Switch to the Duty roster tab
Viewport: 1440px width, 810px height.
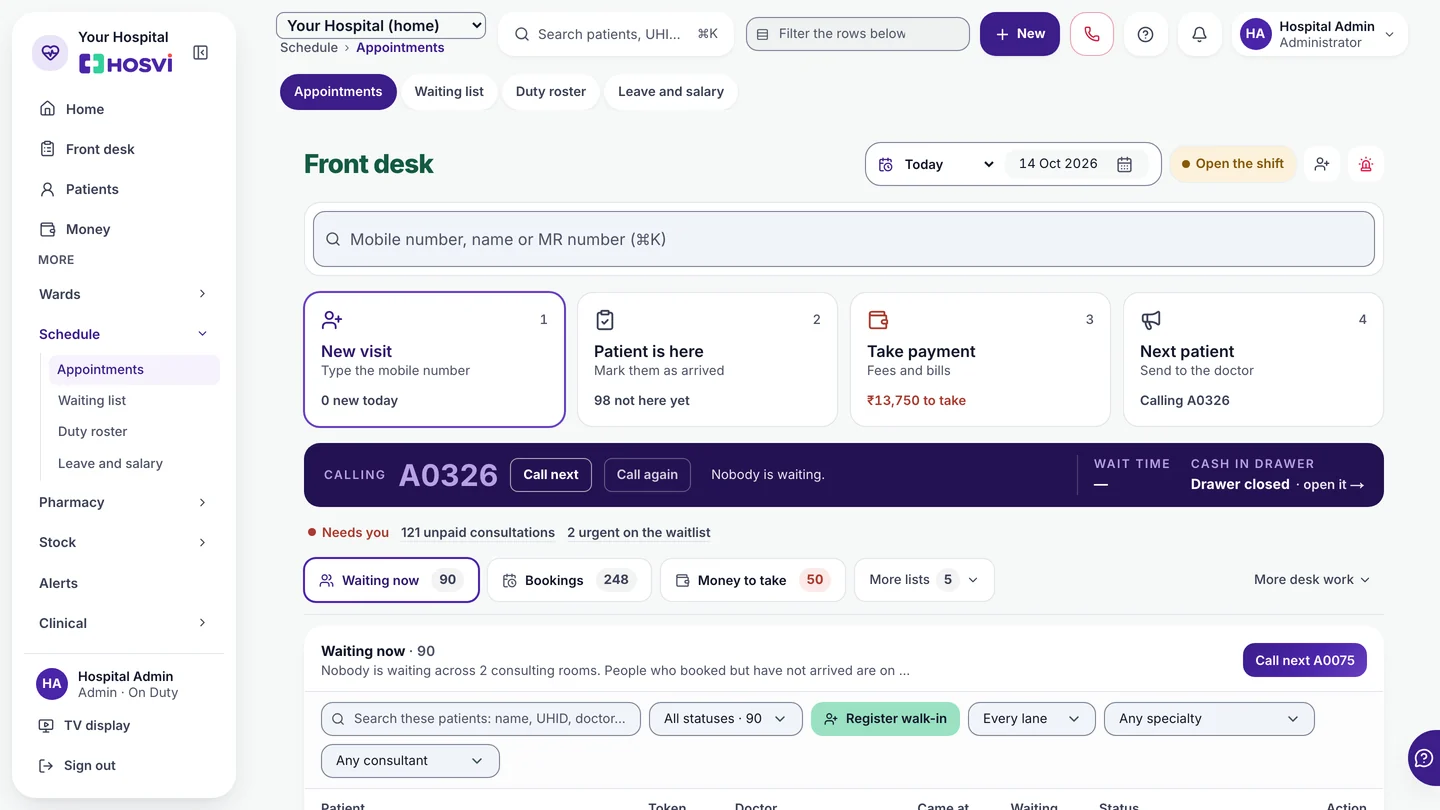(x=551, y=92)
